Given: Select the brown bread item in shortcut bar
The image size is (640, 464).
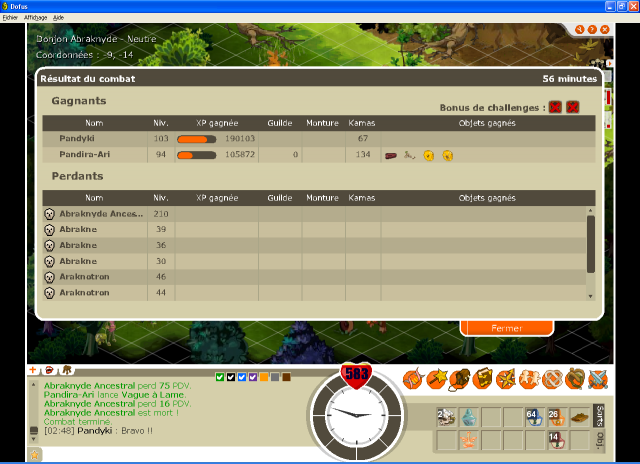Looking at the screenshot, I should tap(580, 417).
